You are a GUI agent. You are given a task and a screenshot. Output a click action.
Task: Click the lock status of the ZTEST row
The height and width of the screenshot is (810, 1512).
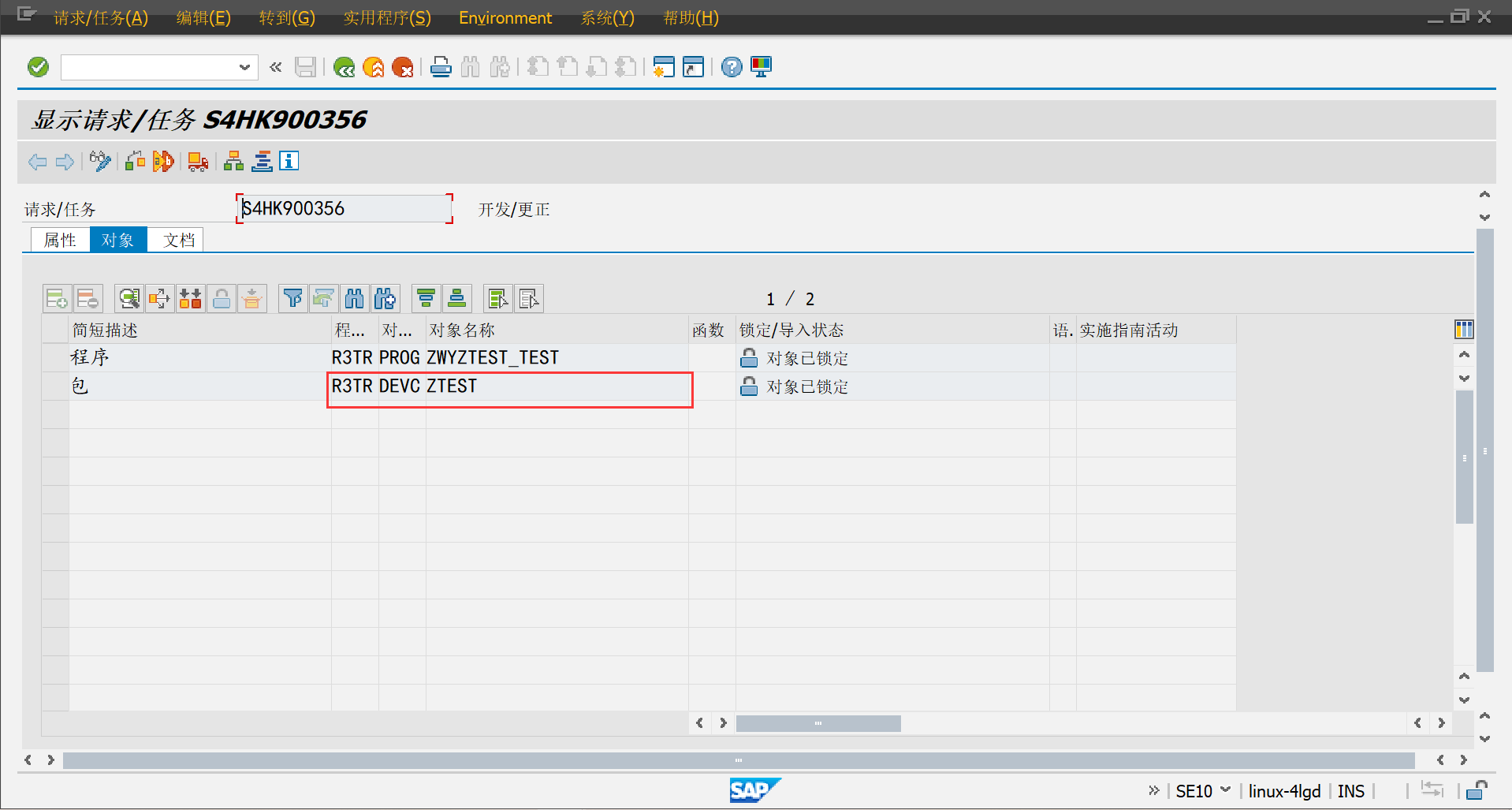tap(892, 386)
